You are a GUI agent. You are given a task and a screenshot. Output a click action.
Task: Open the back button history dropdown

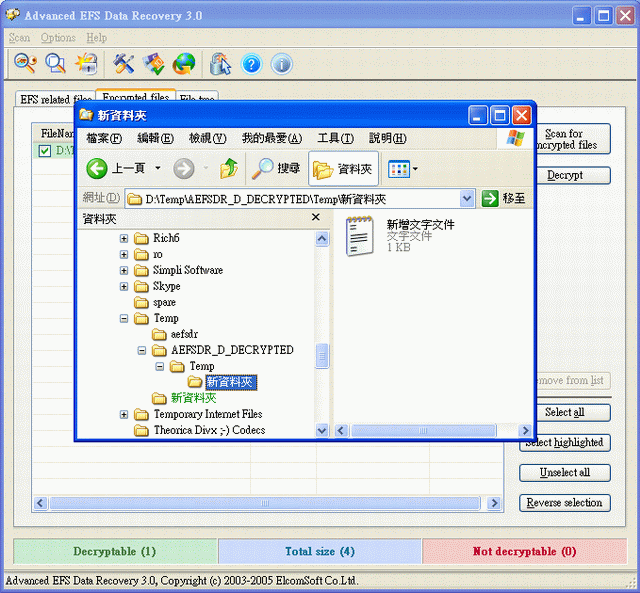158,168
